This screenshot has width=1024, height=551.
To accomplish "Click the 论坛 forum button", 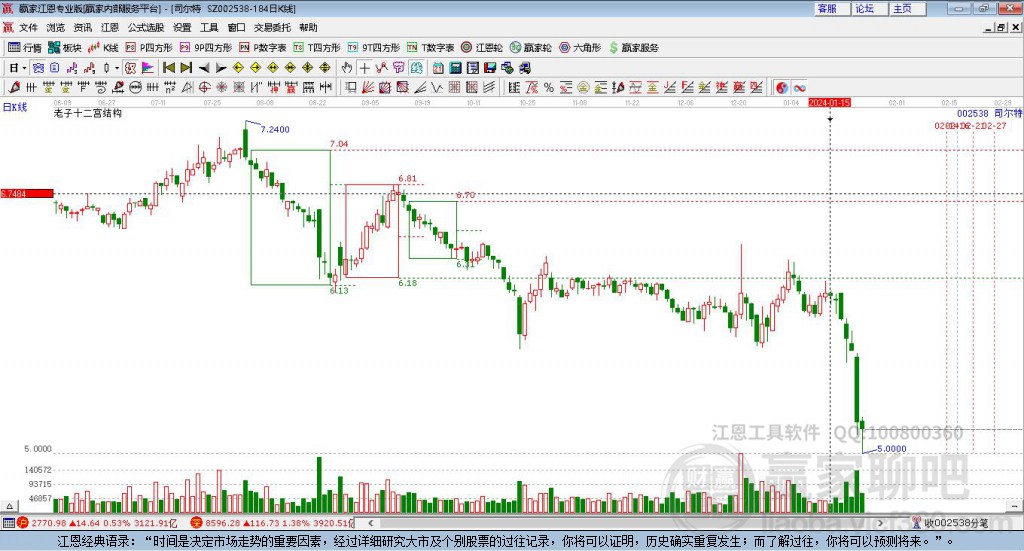I will coord(870,8).
